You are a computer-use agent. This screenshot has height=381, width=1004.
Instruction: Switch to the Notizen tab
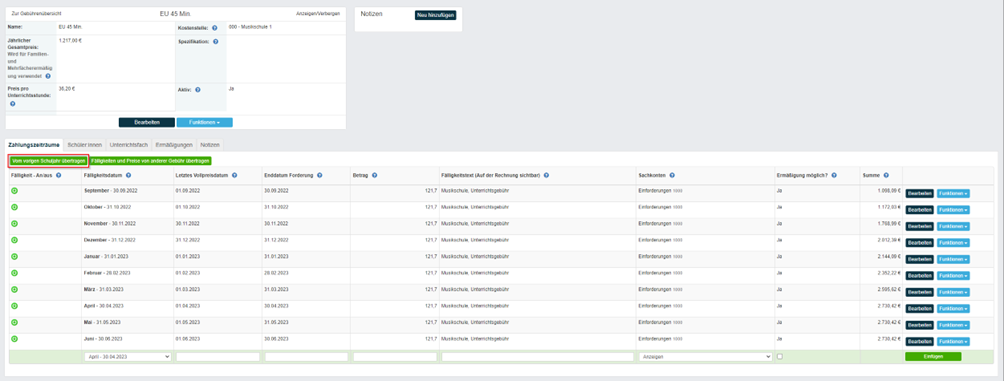click(210, 145)
